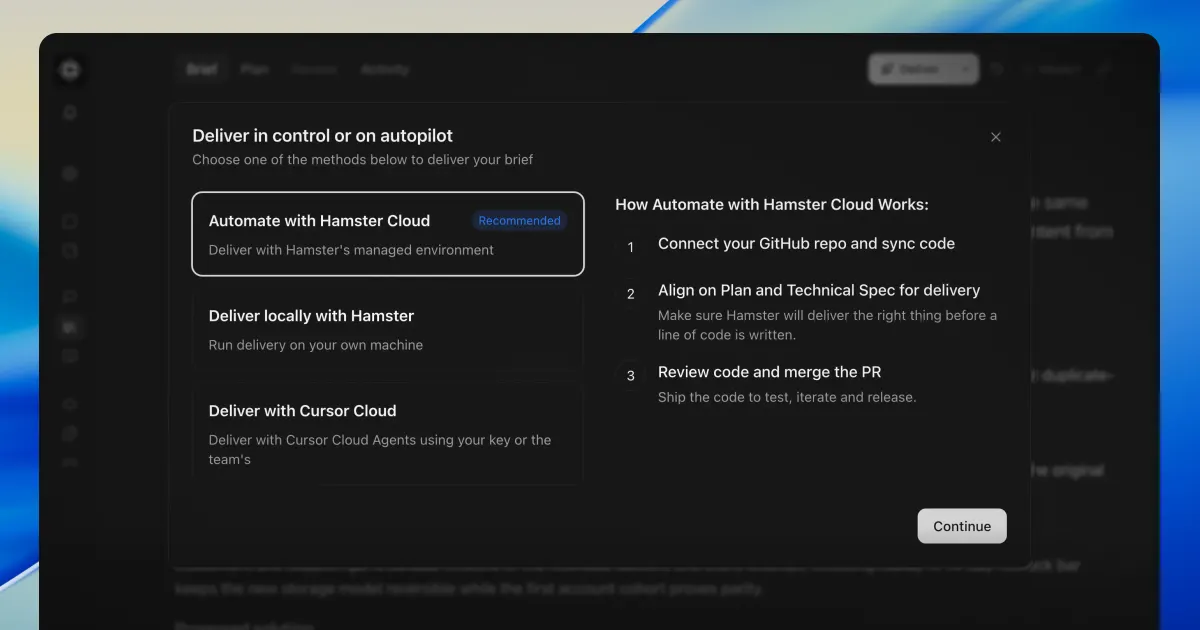This screenshot has width=1200, height=630.
Task: Open the Activity tab behind the dialog
Action: pyautogui.click(x=385, y=69)
